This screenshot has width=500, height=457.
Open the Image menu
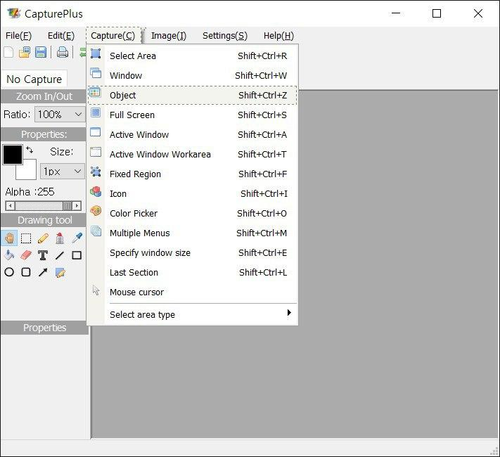point(169,36)
